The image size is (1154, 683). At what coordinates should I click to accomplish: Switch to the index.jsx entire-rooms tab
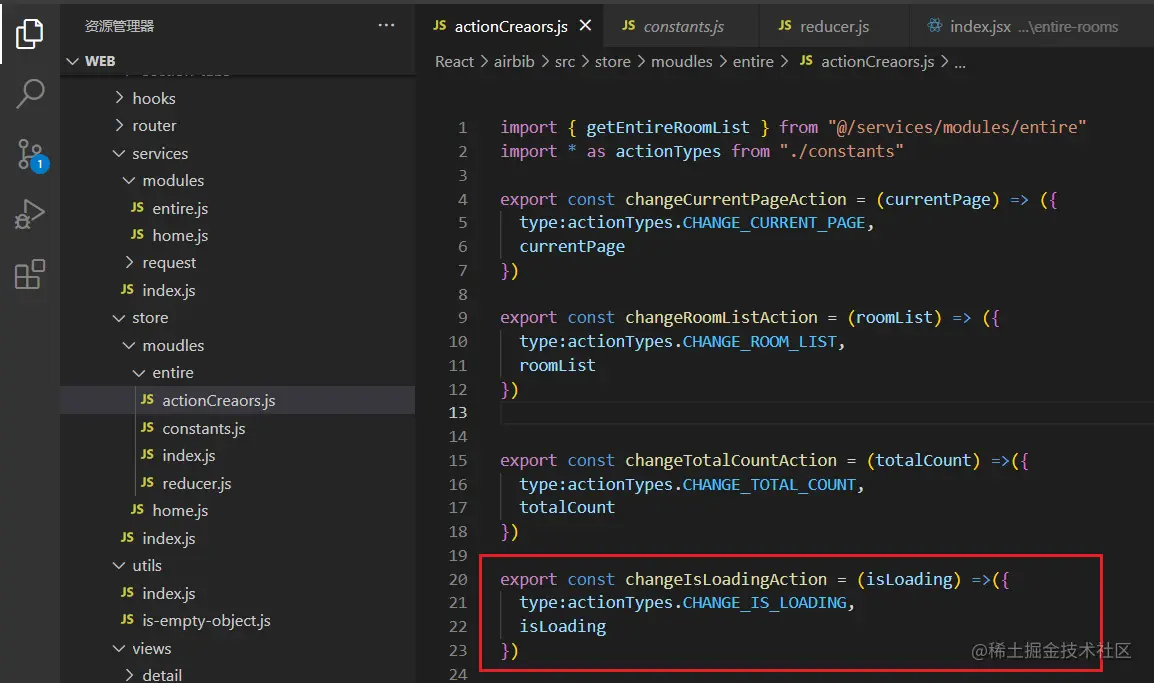tap(1030, 26)
